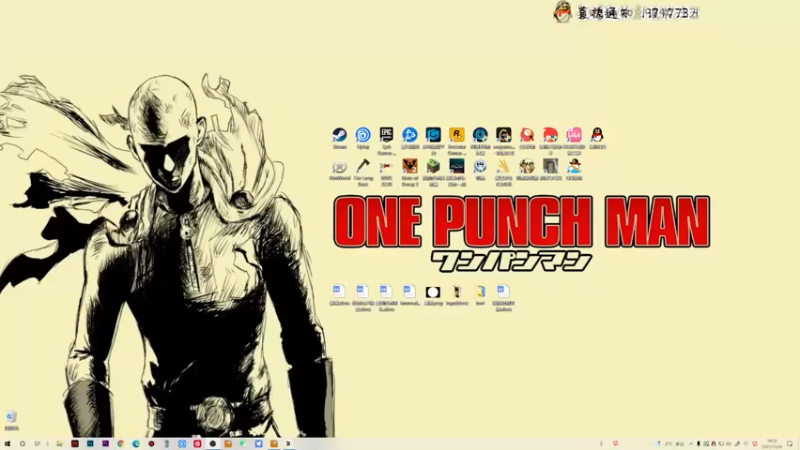Viewport: 800px width, 450px height.
Task: Open File Explorer from the taskbar
Action: 60,444
